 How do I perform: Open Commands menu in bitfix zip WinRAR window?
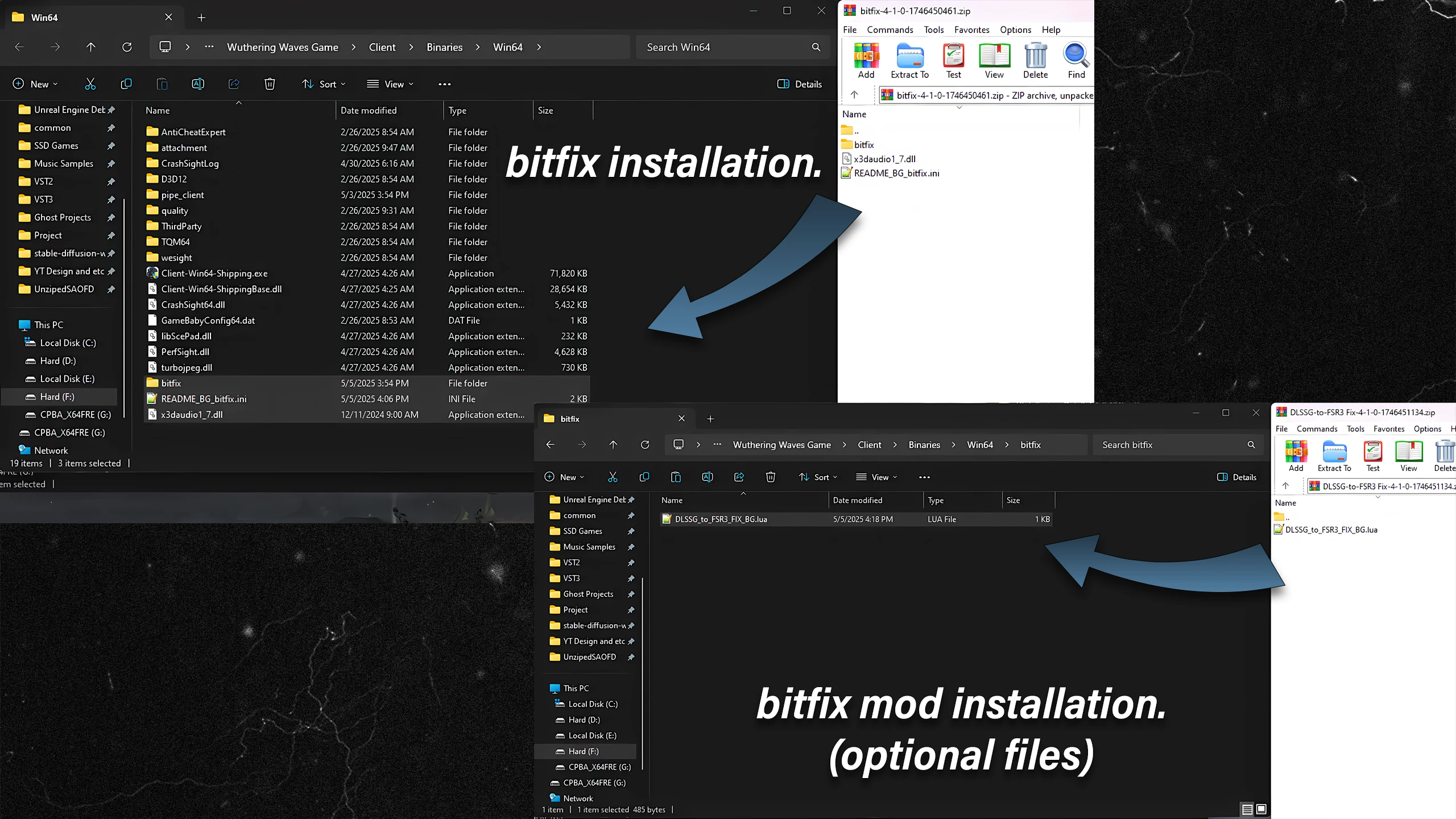(x=890, y=30)
